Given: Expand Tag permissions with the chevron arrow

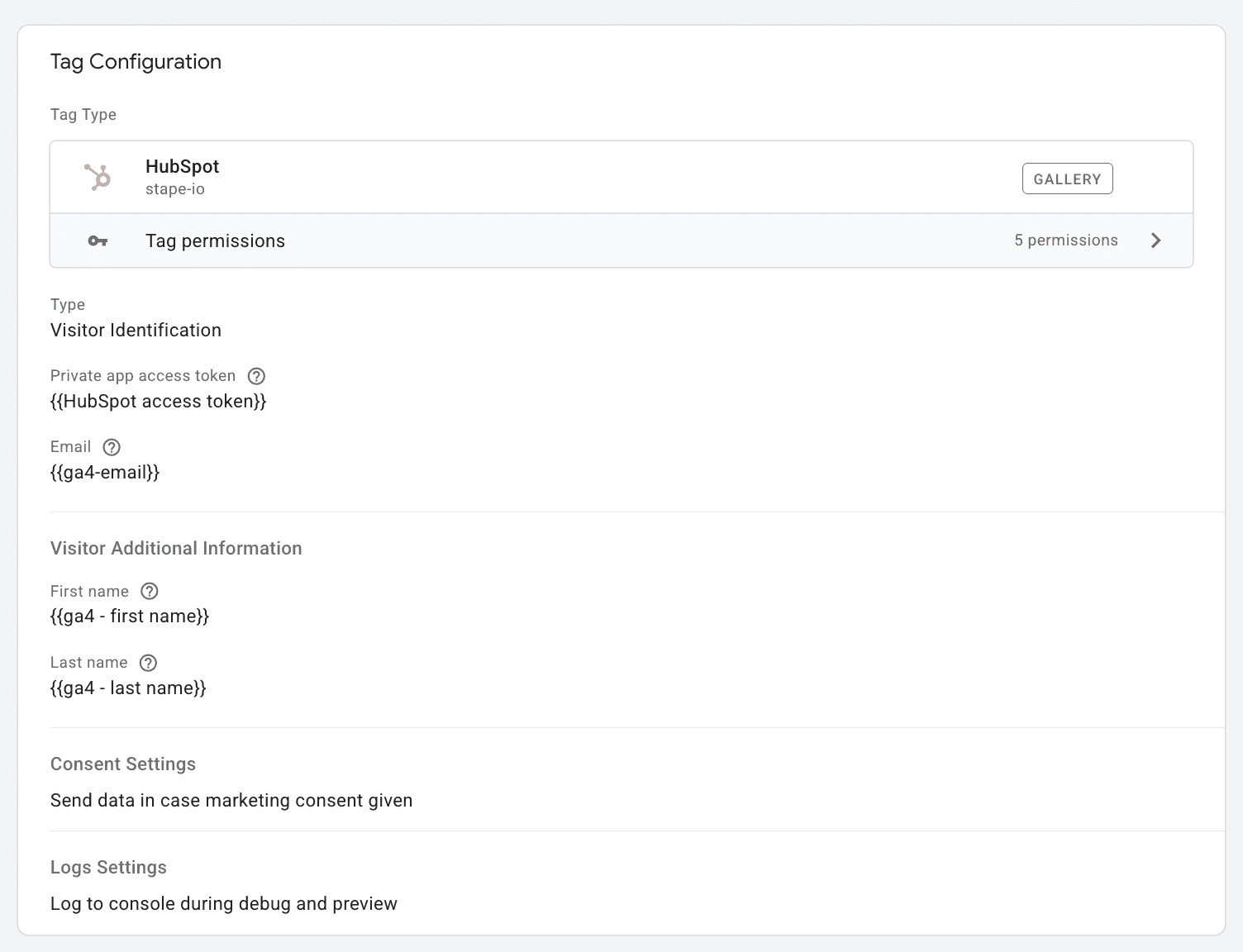Looking at the screenshot, I should point(1155,240).
